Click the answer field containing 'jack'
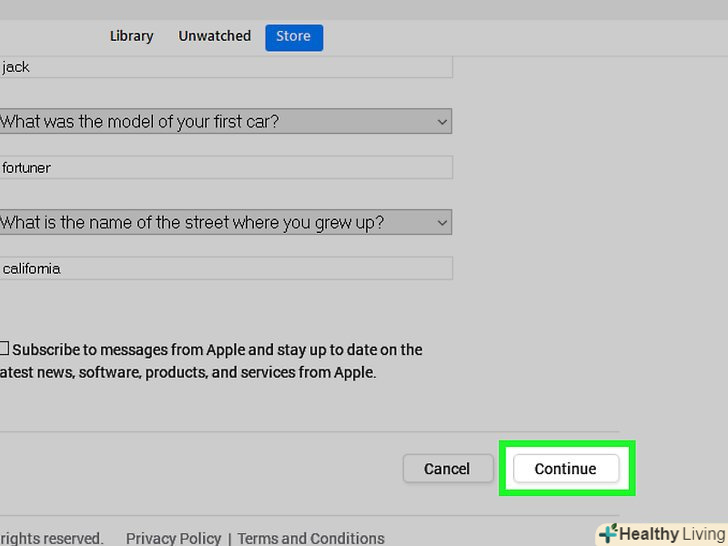This screenshot has height=546, width=728. pyautogui.click(x=225, y=67)
